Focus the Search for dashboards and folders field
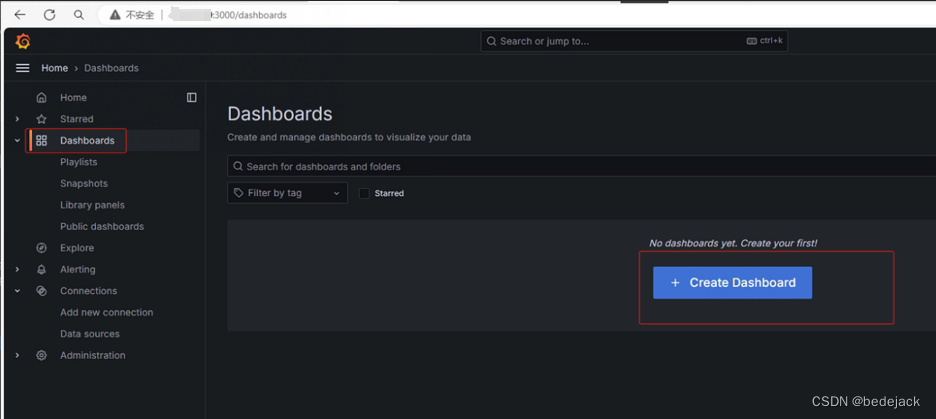Image resolution: width=936 pixels, height=419 pixels. 581,167
